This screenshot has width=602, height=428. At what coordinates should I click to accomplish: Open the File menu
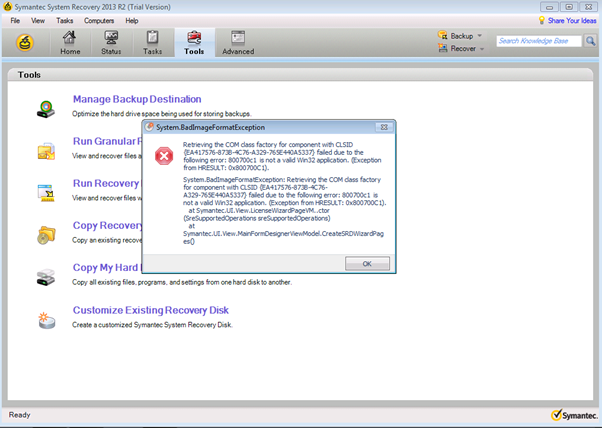(x=15, y=21)
